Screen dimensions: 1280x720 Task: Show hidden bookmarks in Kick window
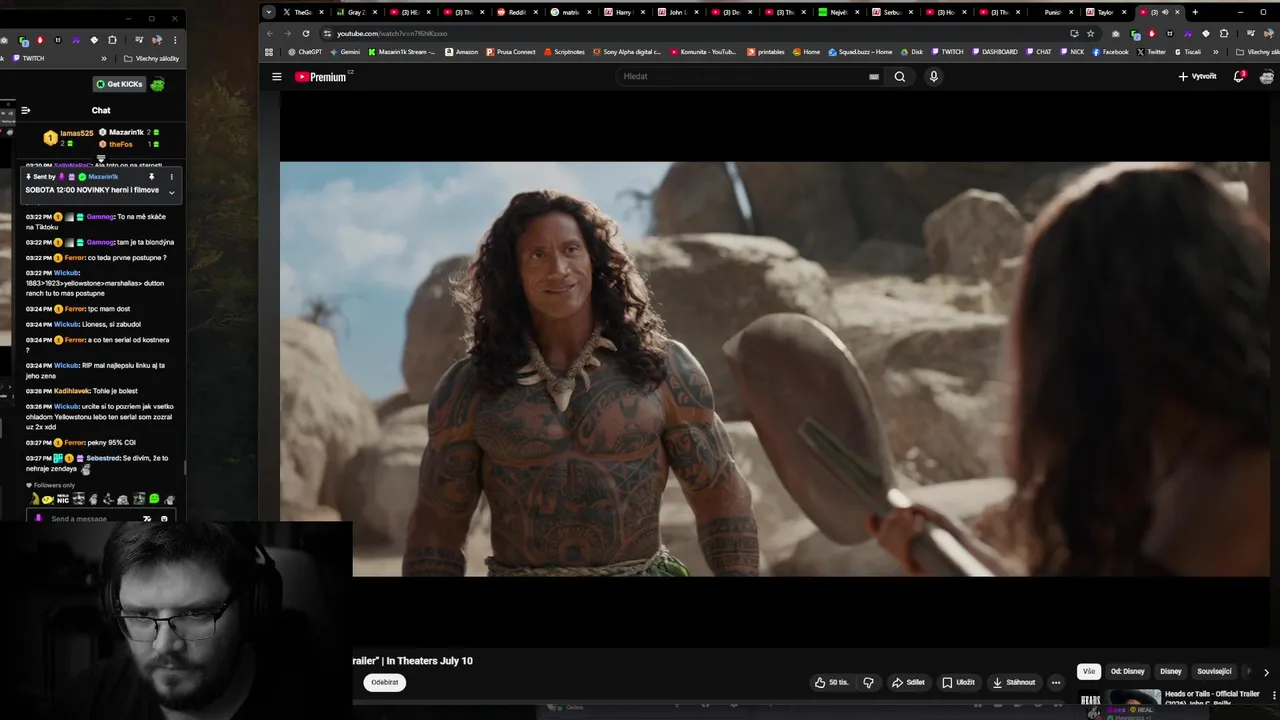(x=104, y=58)
